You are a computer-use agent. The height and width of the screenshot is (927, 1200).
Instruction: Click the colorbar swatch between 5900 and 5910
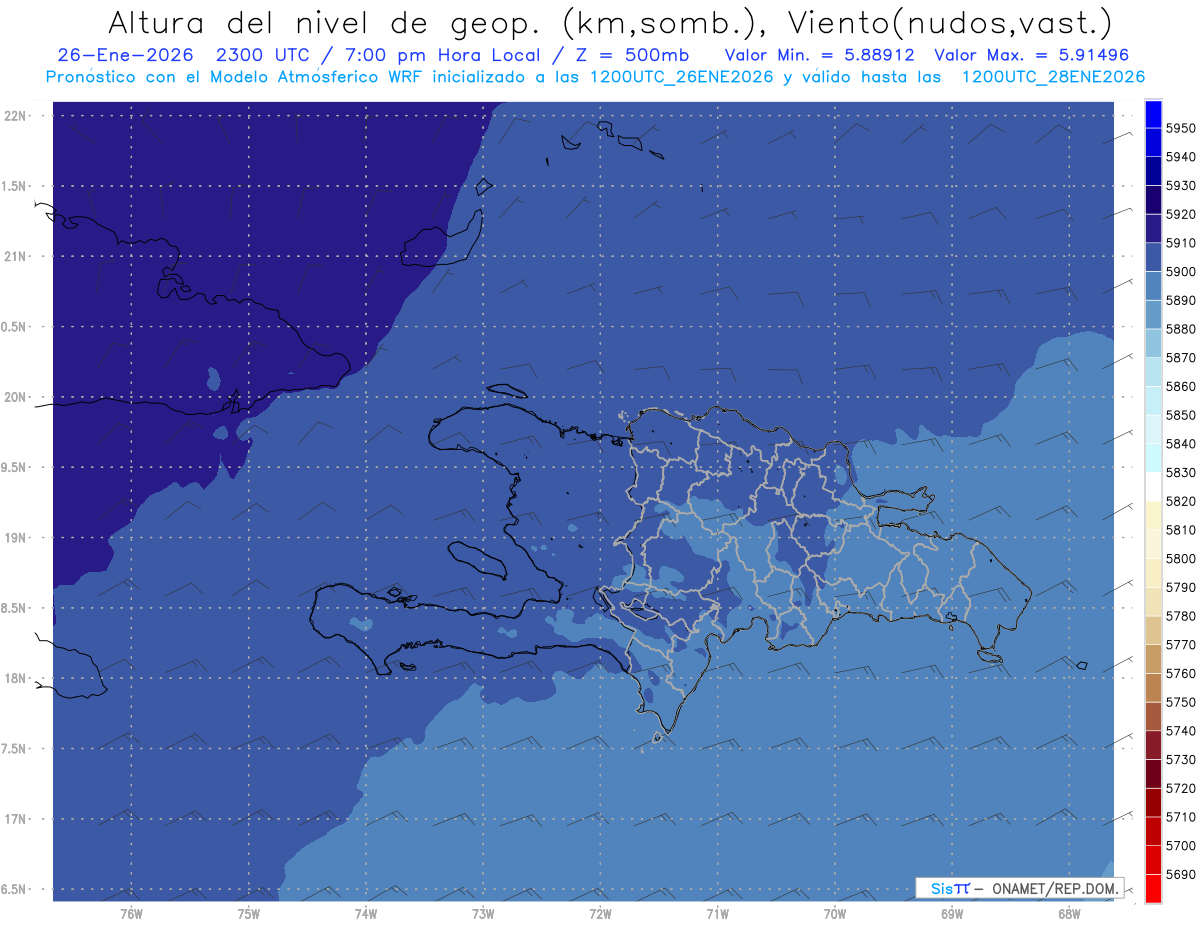tap(1153, 257)
